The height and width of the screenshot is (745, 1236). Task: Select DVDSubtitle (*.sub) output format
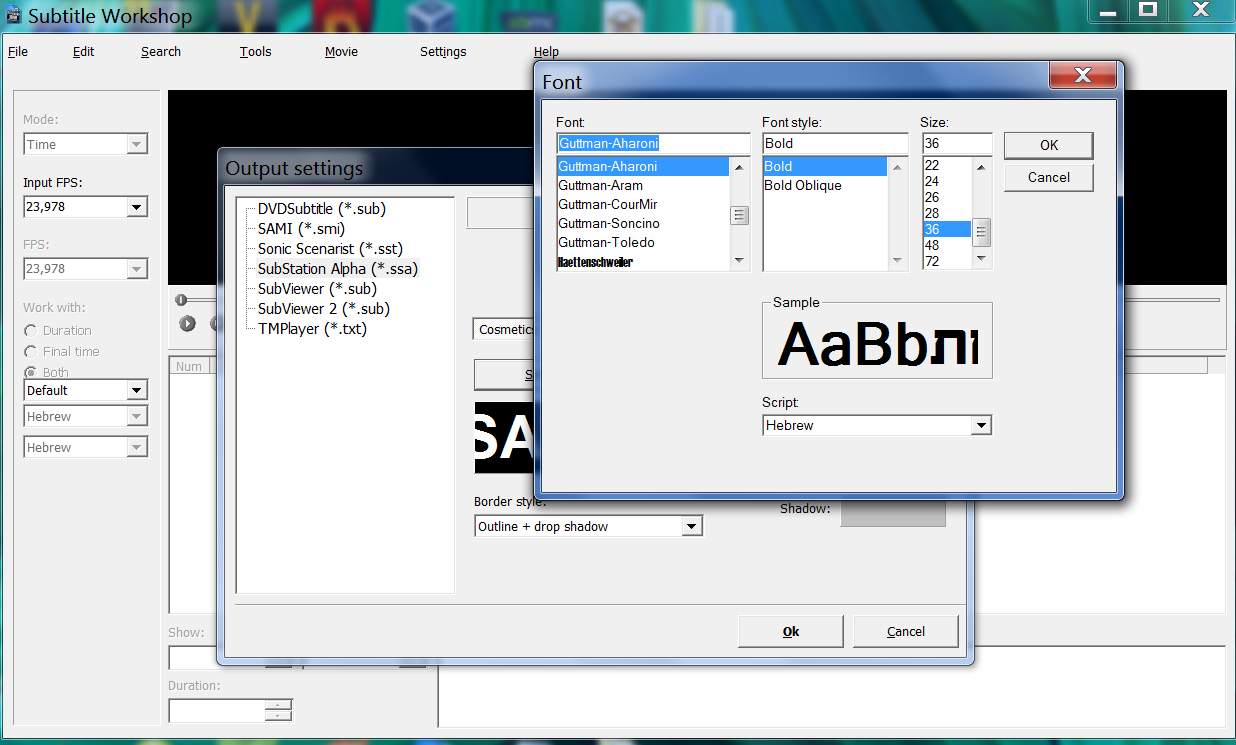pyautogui.click(x=322, y=209)
